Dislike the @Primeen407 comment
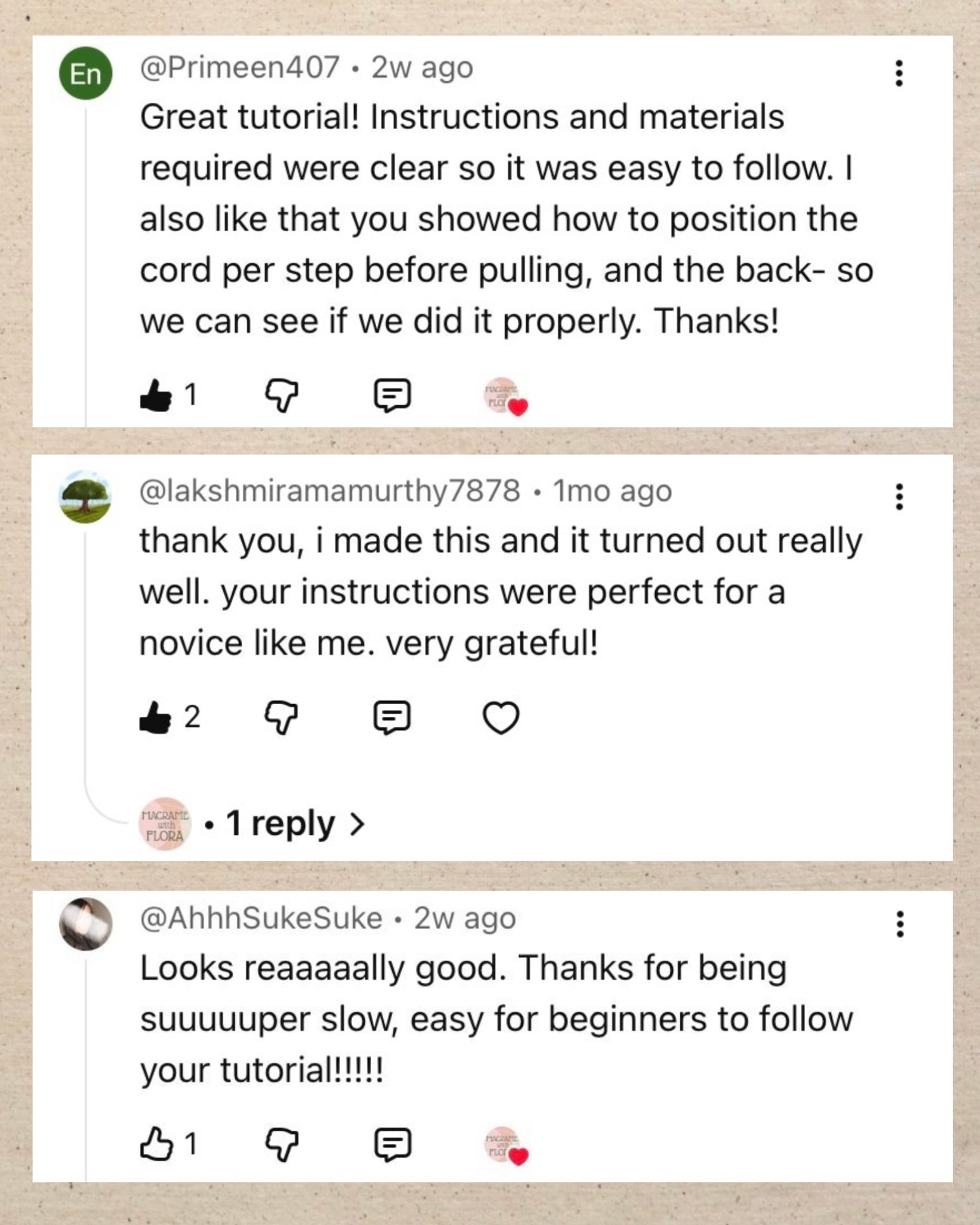This screenshot has width=980, height=1225. click(x=281, y=396)
